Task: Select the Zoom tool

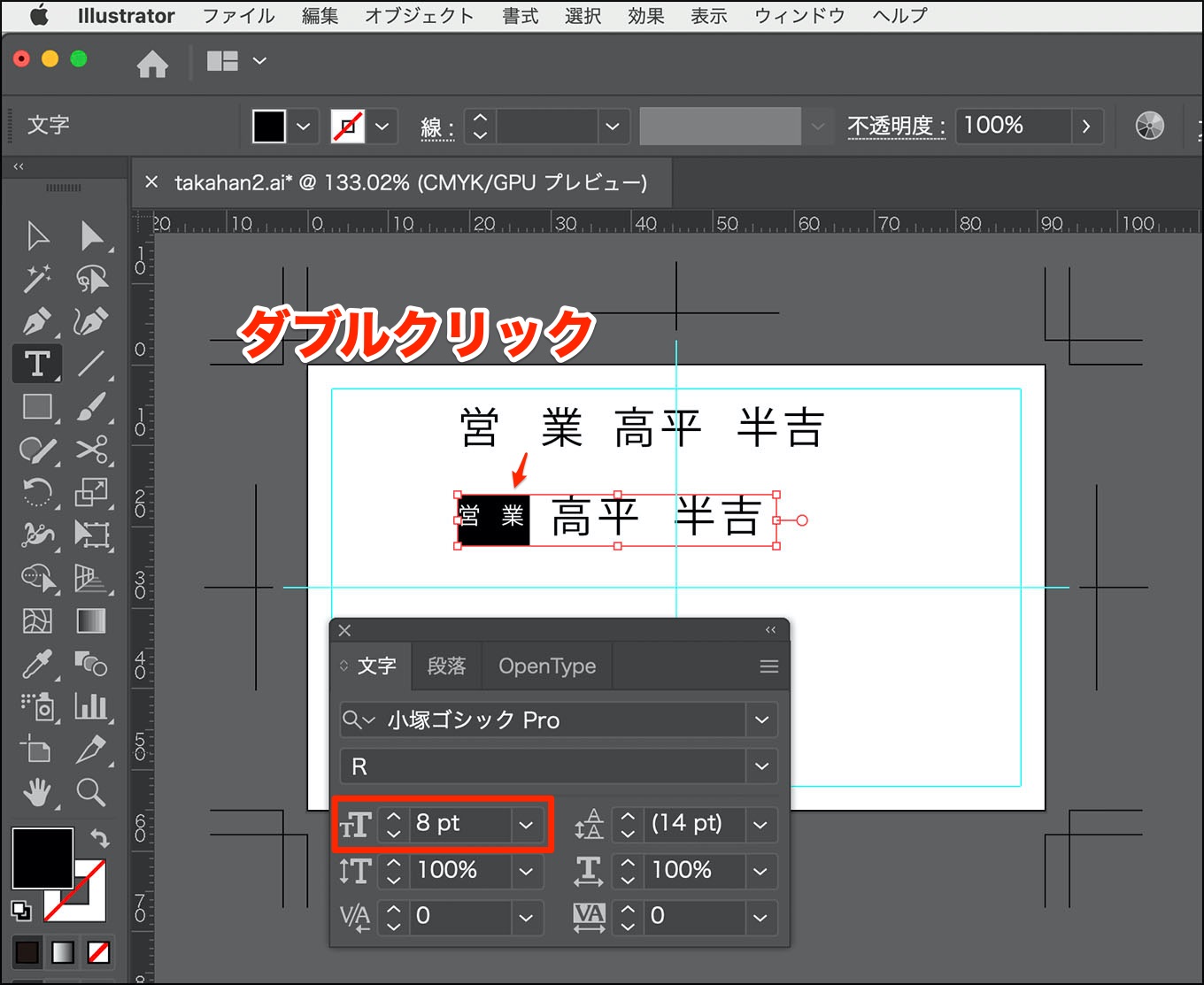Action: tap(91, 792)
